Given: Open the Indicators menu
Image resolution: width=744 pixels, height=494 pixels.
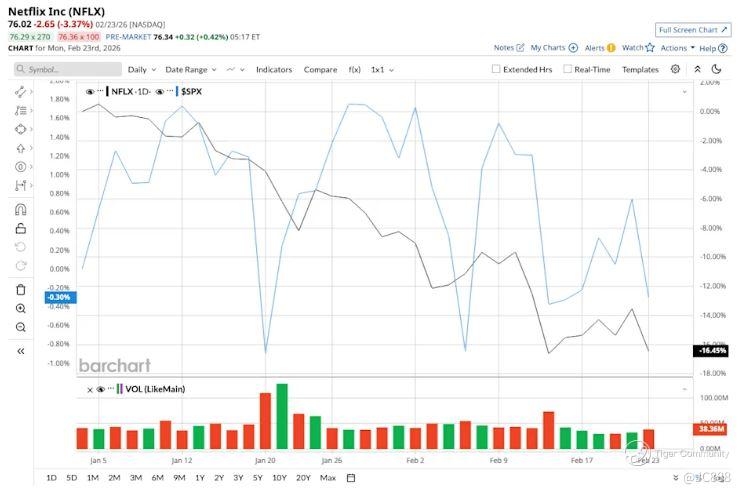Looking at the screenshot, I should coord(274,70).
